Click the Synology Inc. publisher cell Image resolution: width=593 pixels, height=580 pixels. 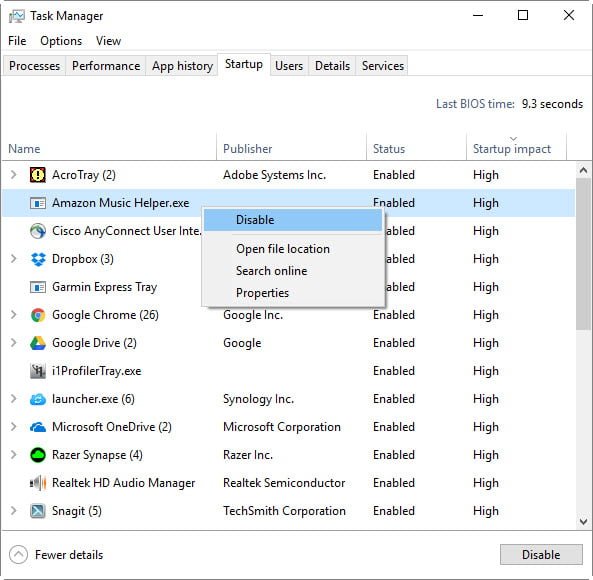[258, 399]
